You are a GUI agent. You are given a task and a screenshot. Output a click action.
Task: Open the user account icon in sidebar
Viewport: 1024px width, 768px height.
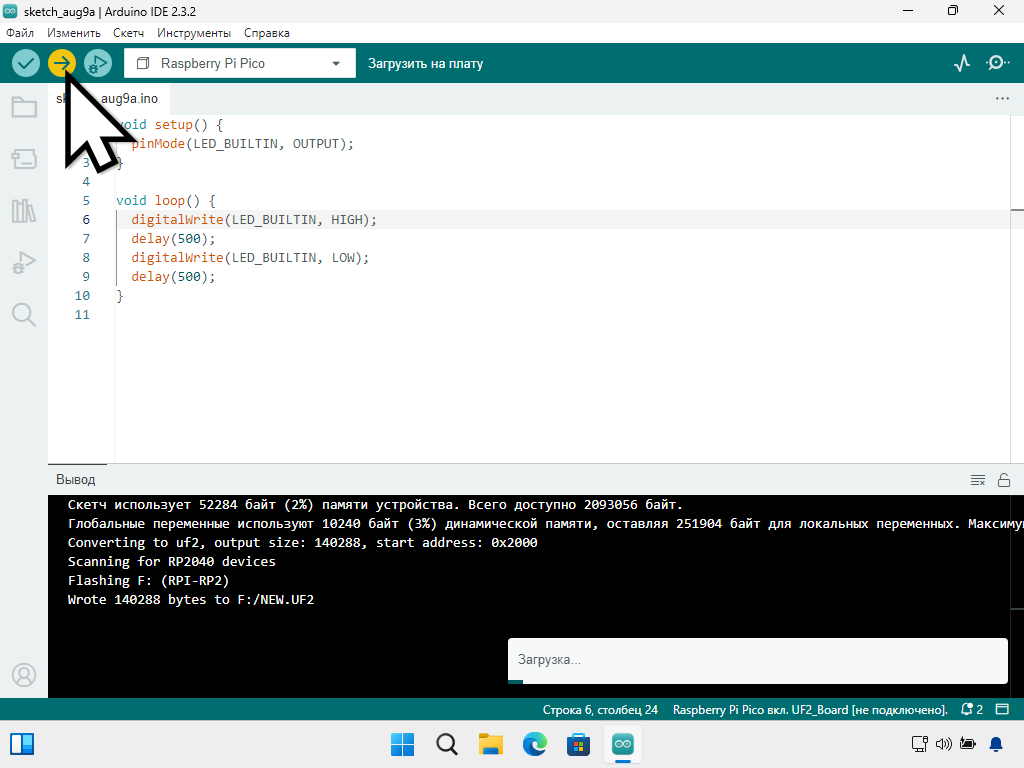click(x=24, y=675)
